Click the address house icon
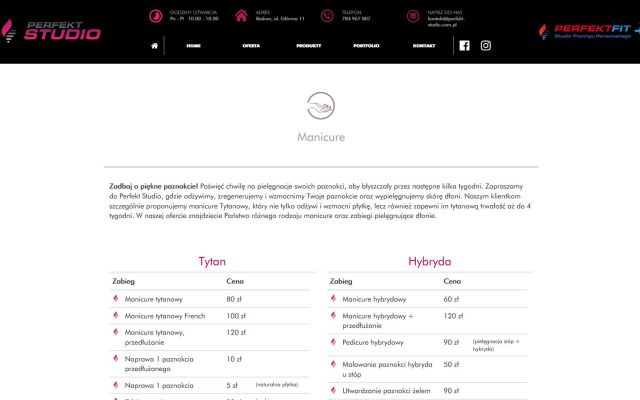640x400 pixels. pos(241,15)
